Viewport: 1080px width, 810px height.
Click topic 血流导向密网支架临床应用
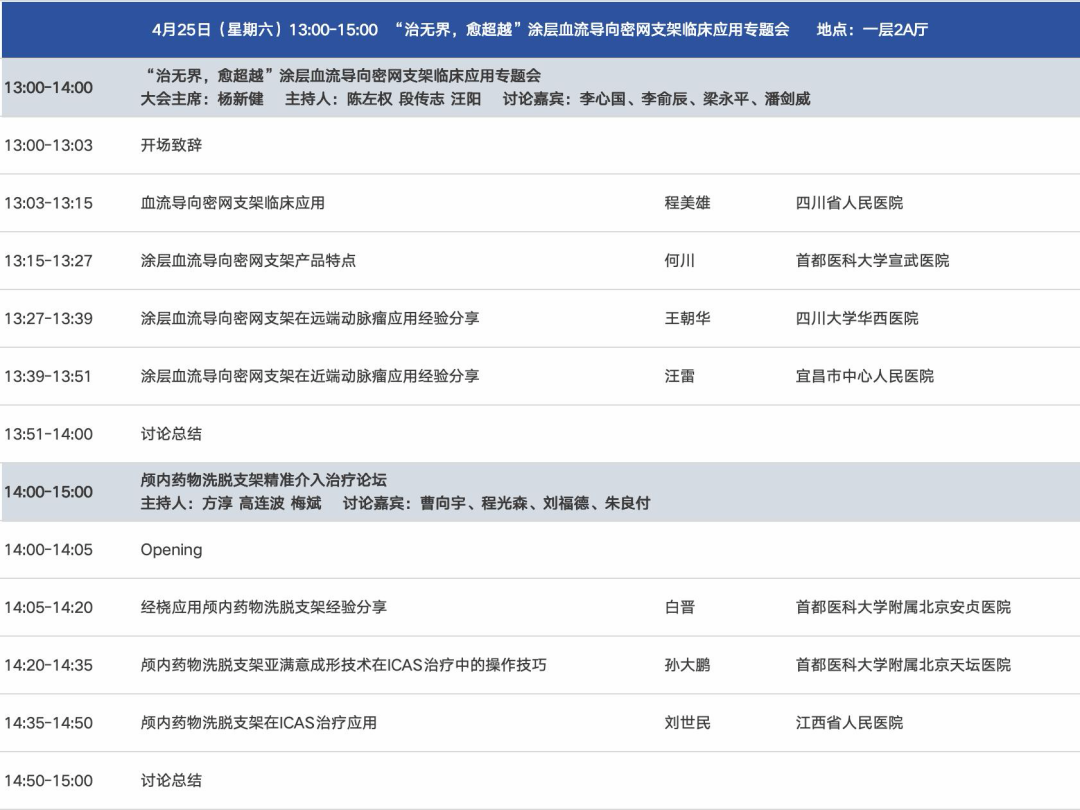[233, 203]
